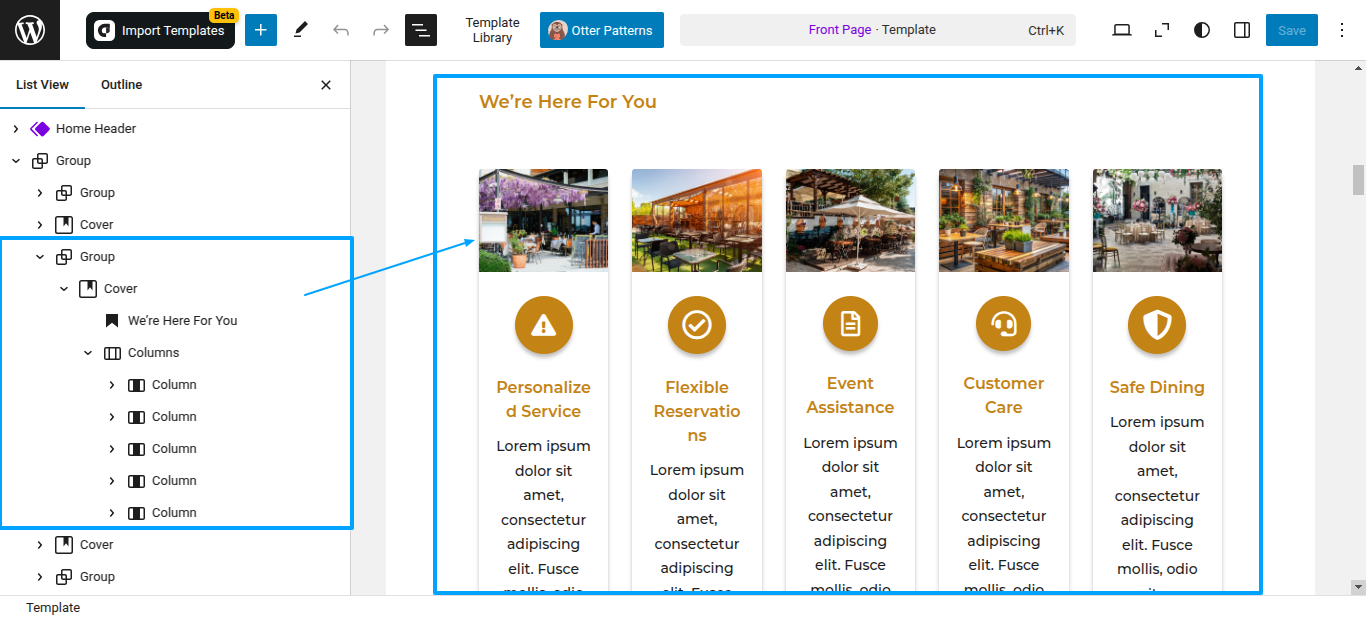Open the laptop device preview icon
Viewport: 1366px width, 620px height.
1122,30
